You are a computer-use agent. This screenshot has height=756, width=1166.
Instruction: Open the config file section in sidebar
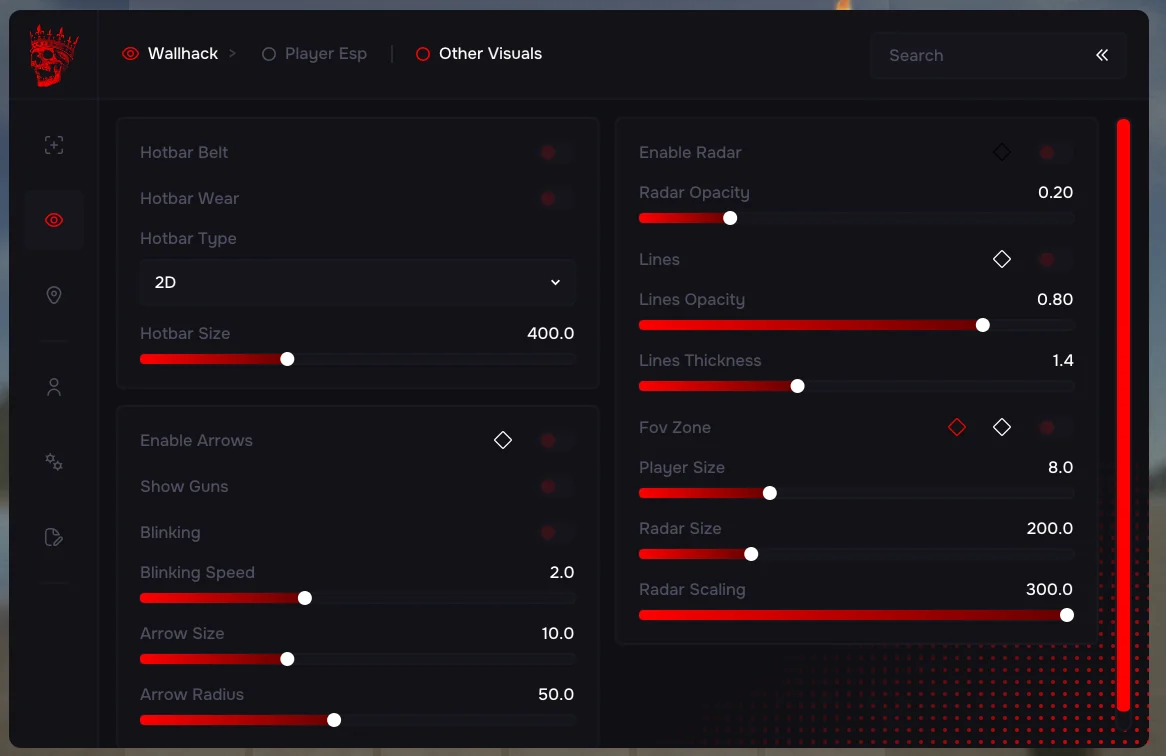(54, 537)
